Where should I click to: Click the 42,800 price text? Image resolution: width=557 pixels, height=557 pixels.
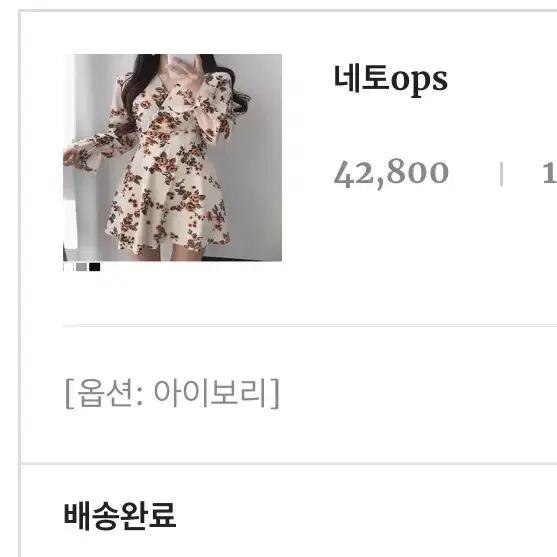(x=391, y=173)
